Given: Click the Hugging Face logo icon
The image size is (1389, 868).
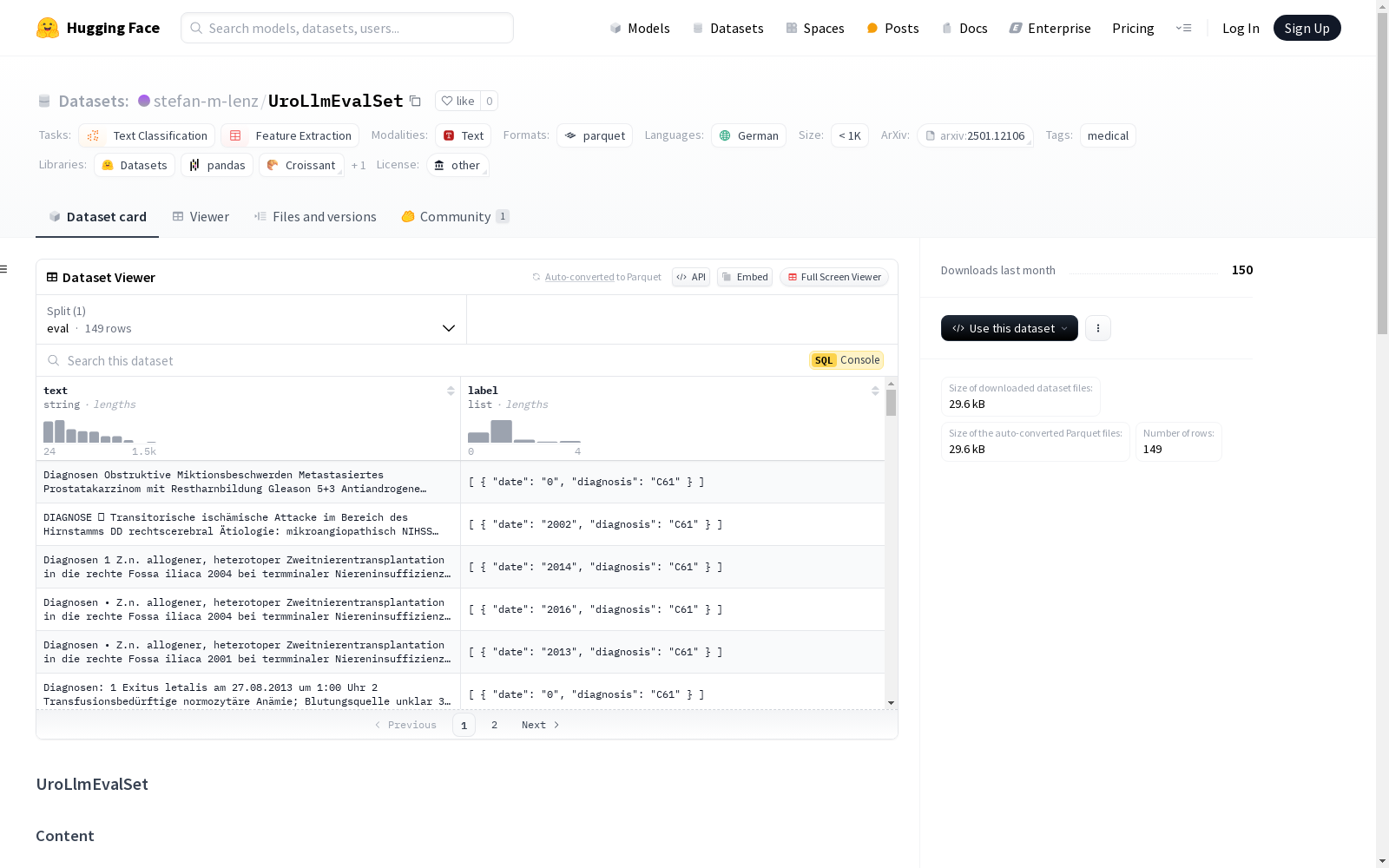Looking at the screenshot, I should 48,28.
